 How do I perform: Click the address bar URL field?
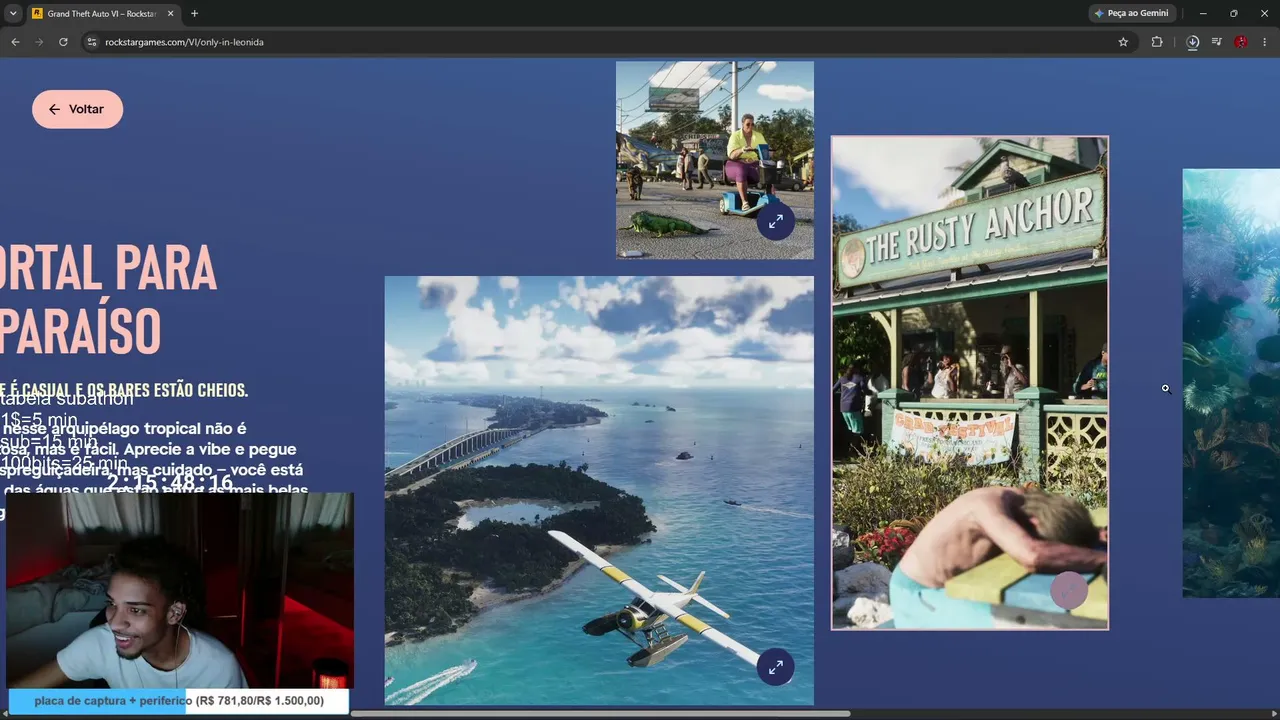pyautogui.click(x=595, y=42)
